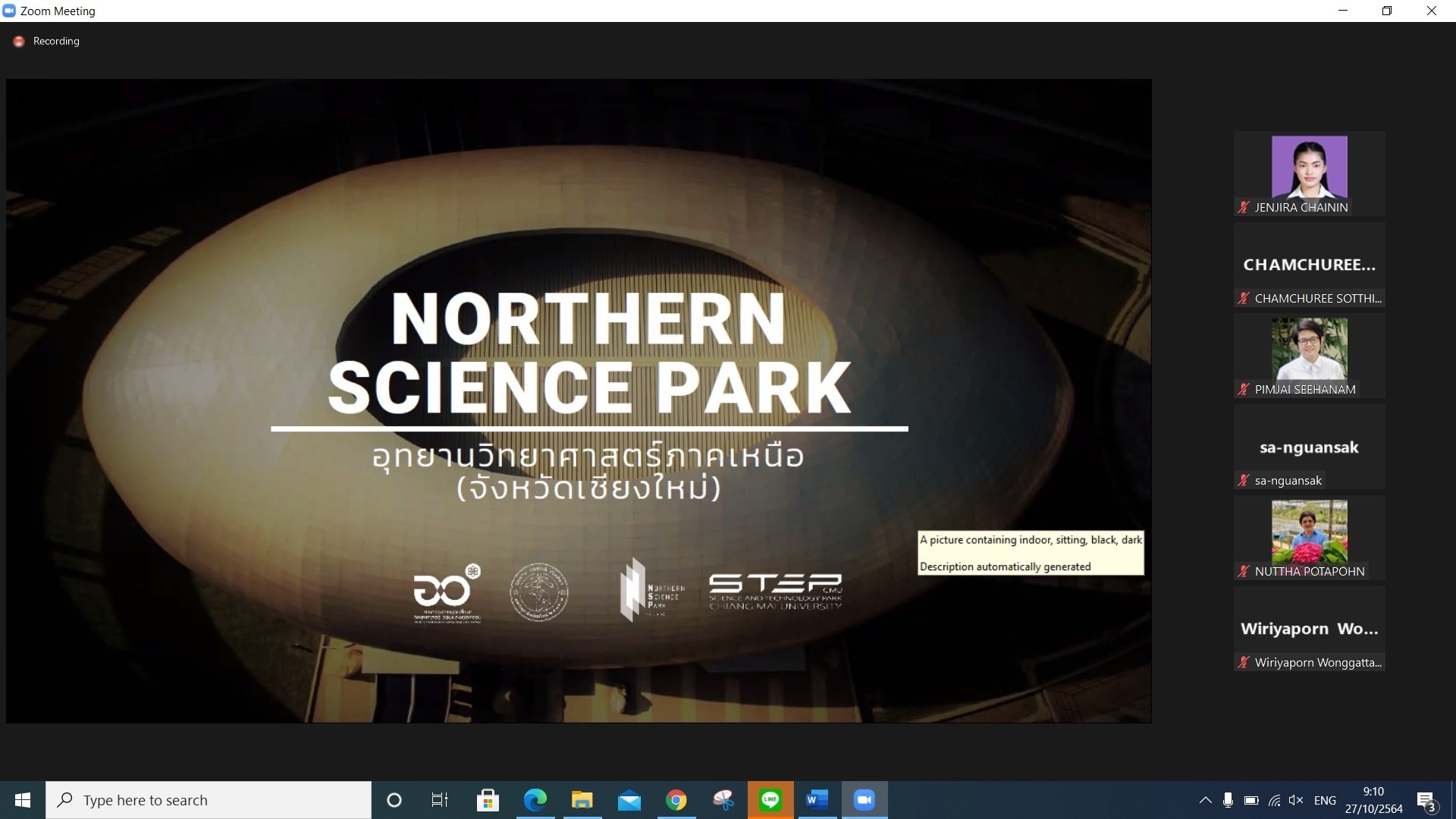The image size is (1456, 819).
Task: Click the shared Northern Science Park slide
Action: pyautogui.click(x=579, y=400)
